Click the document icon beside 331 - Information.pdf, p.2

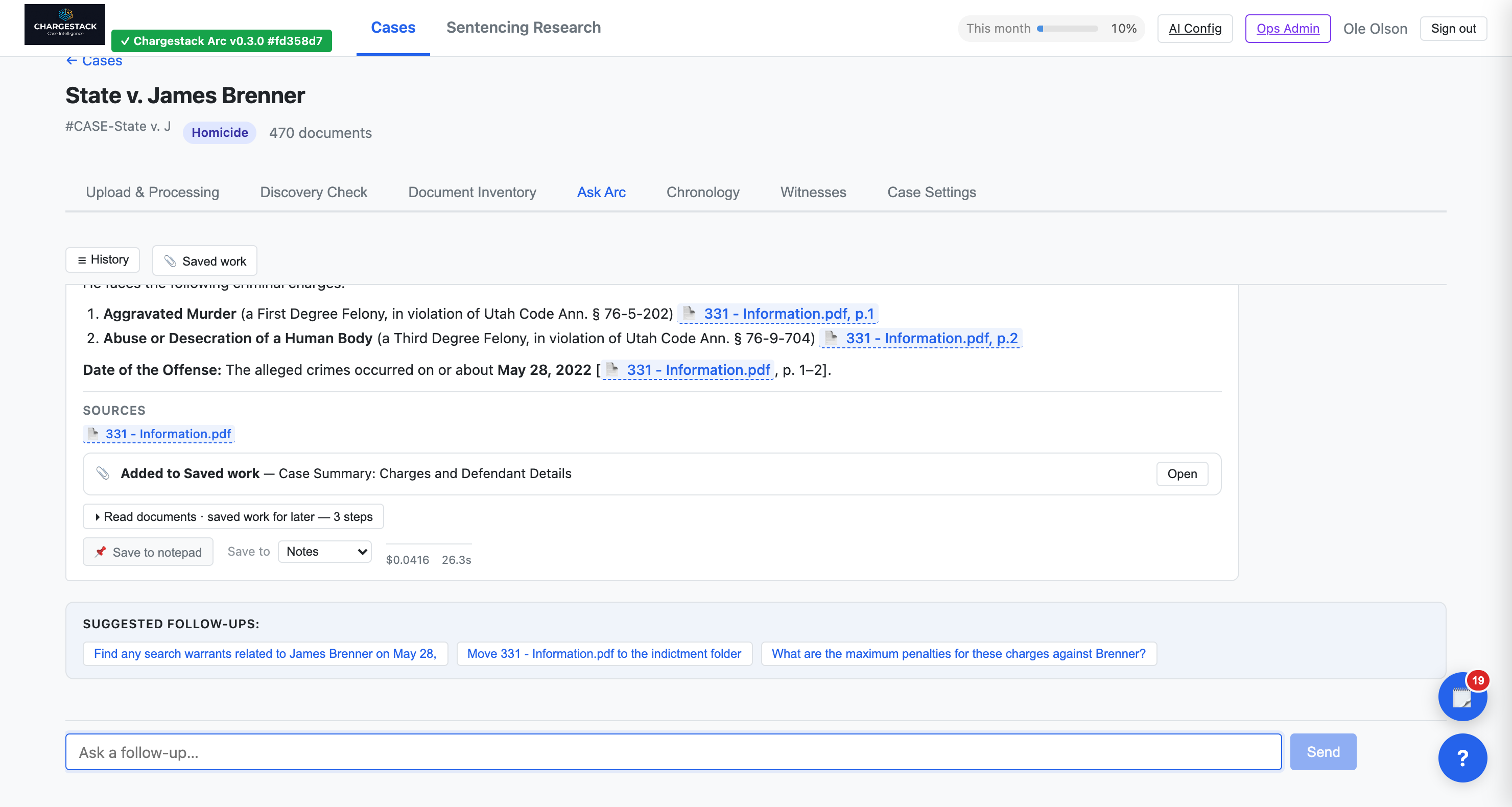831,338
